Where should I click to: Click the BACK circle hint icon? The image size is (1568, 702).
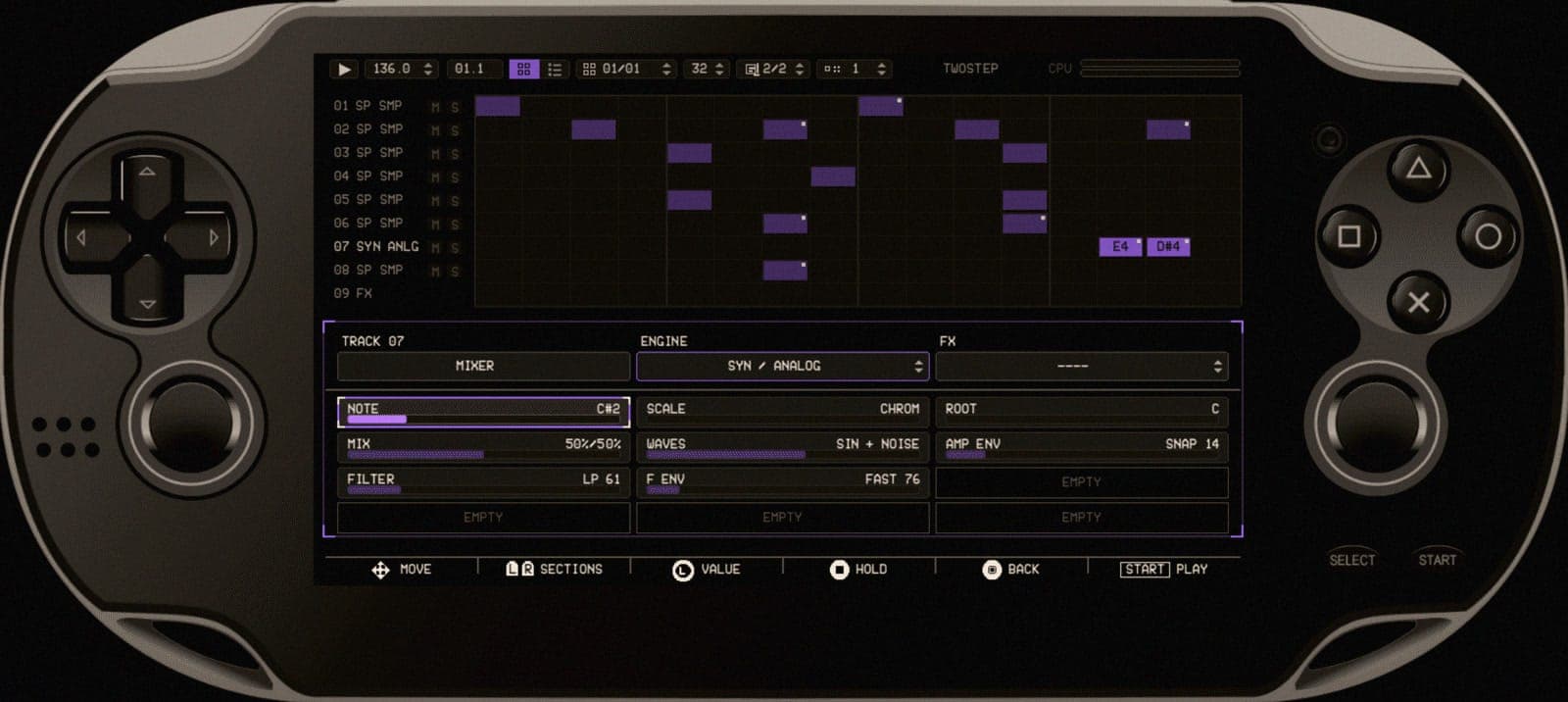992,570
